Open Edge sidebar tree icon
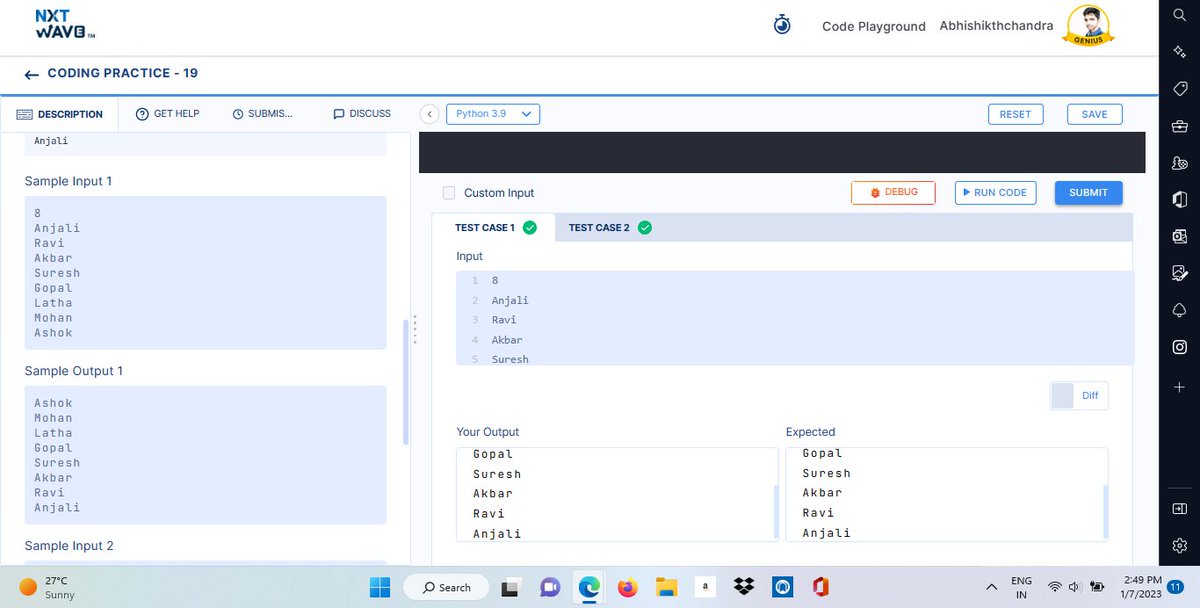Viewport: 1200px width, 608px height. pyautogui.click(x=1179, y=310)
